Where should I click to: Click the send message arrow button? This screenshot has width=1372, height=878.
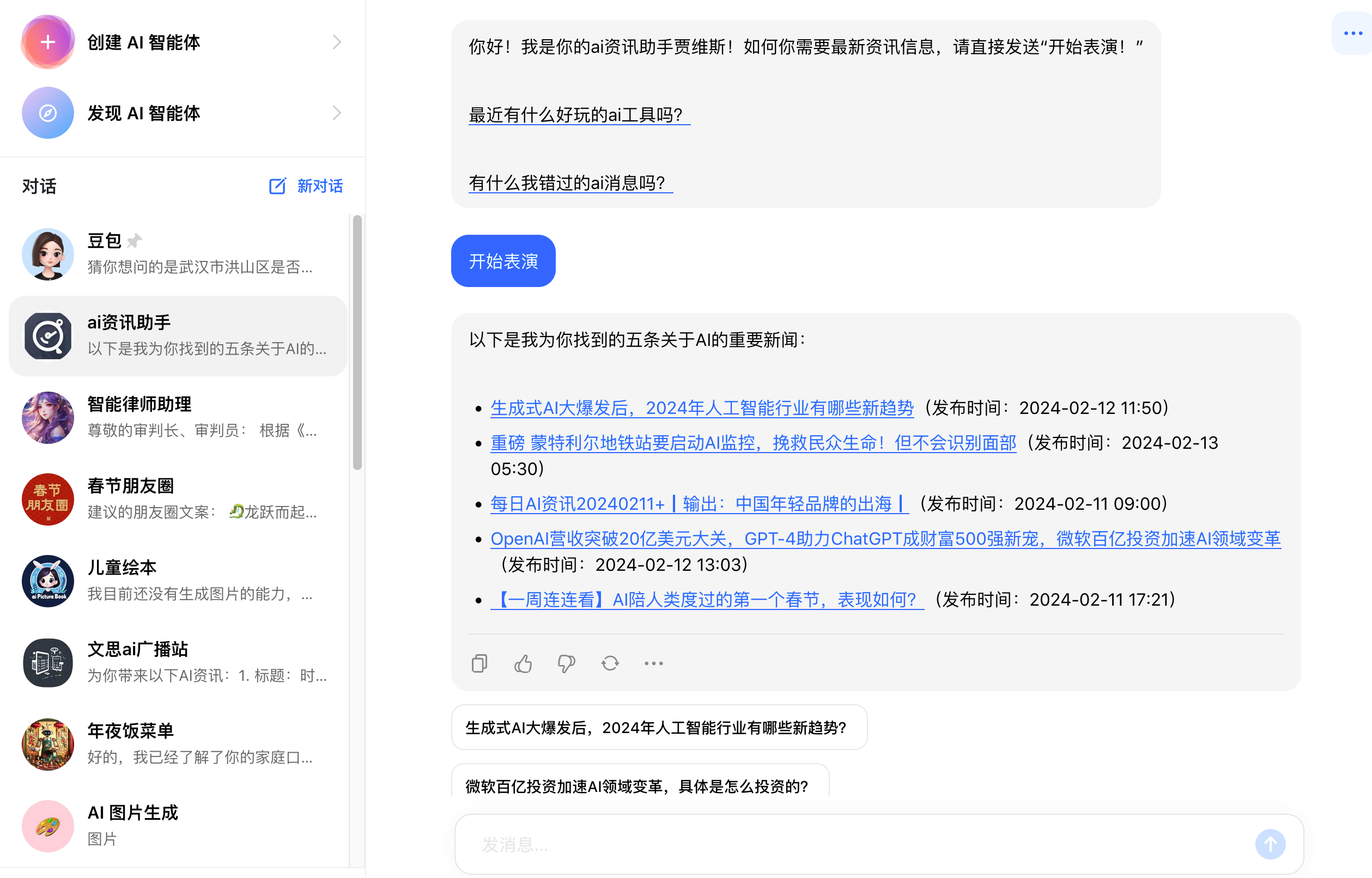(1270, 844)
